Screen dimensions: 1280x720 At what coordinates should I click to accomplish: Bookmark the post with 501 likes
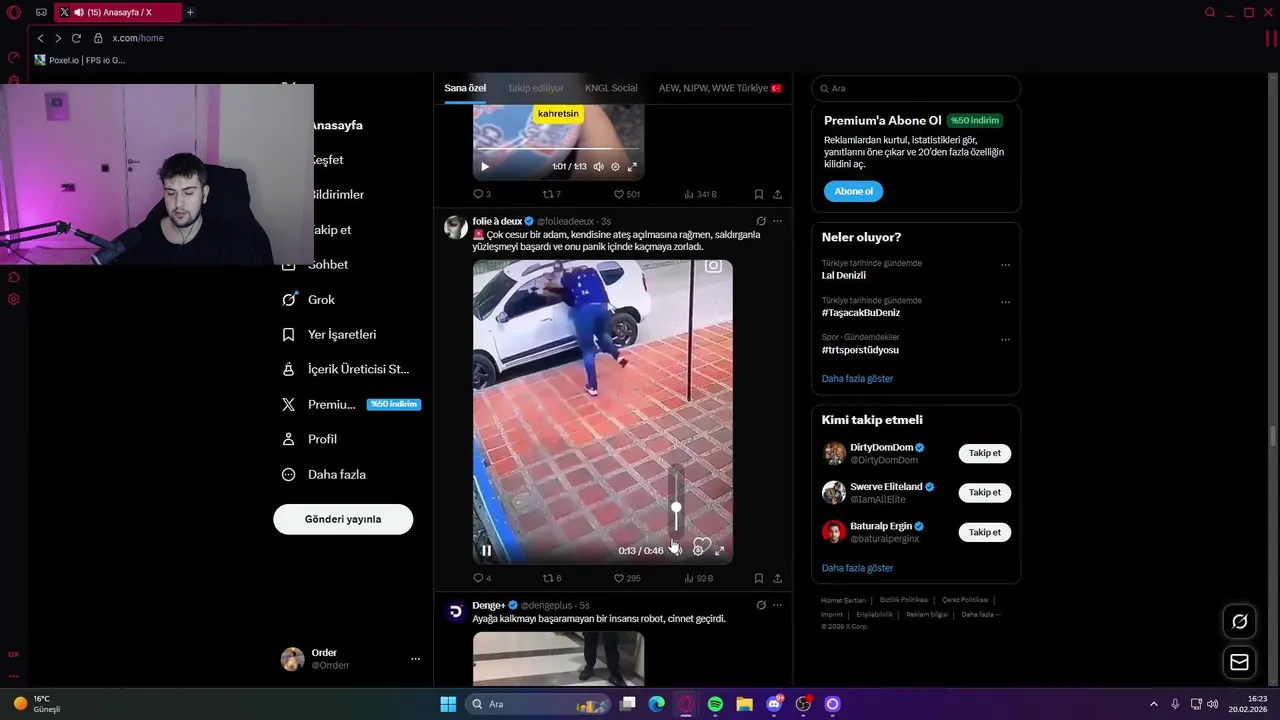[x=758, y=194]
